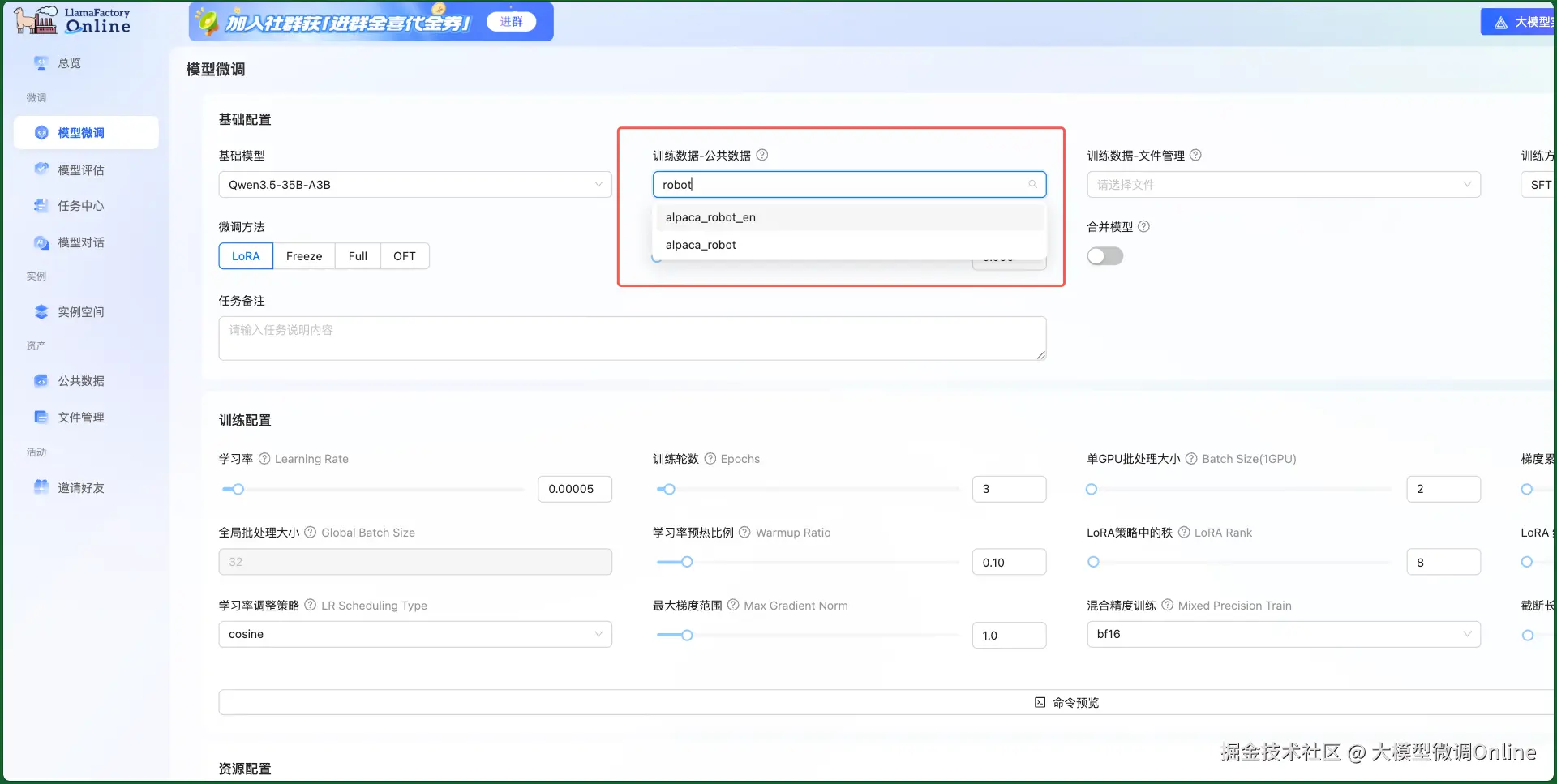
Task: Toggle the 合并模型 switch
Action: pyautogui.click(x=1105, y=256)
